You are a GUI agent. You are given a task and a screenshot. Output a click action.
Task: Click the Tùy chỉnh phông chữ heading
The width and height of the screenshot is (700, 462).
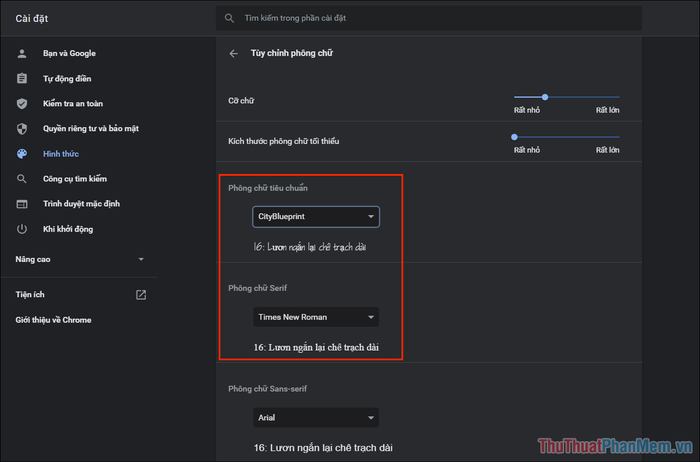pyautogui.click(x=292, y=54)
